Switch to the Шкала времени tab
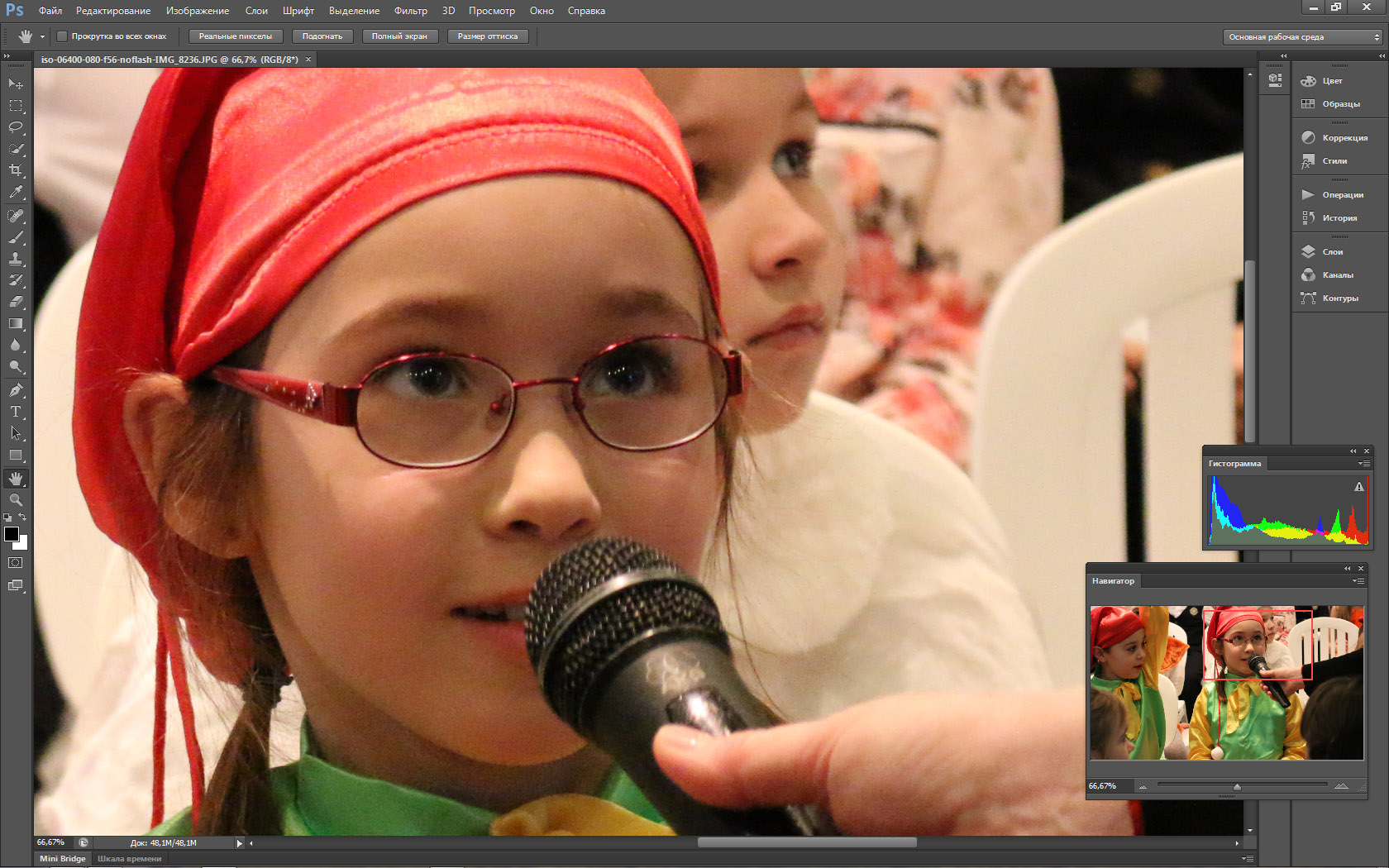 pos(130,859)
